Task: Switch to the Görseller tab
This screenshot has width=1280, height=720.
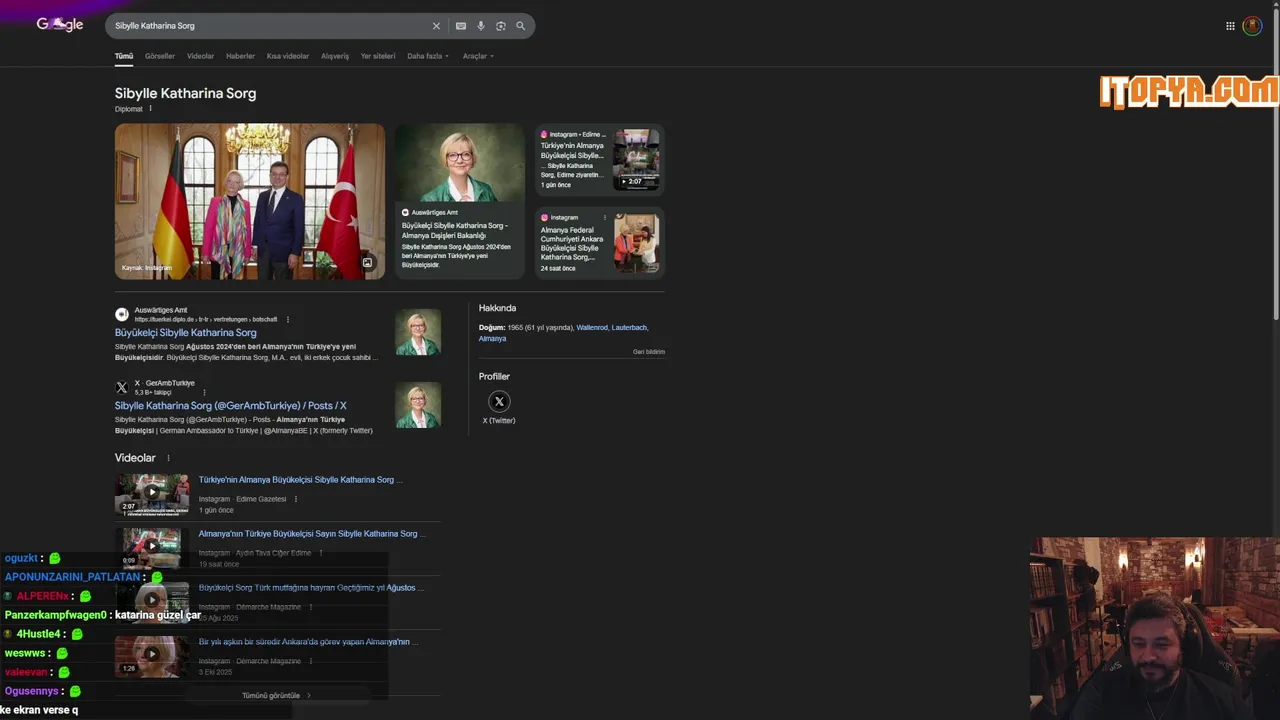Action: (160, 56)
